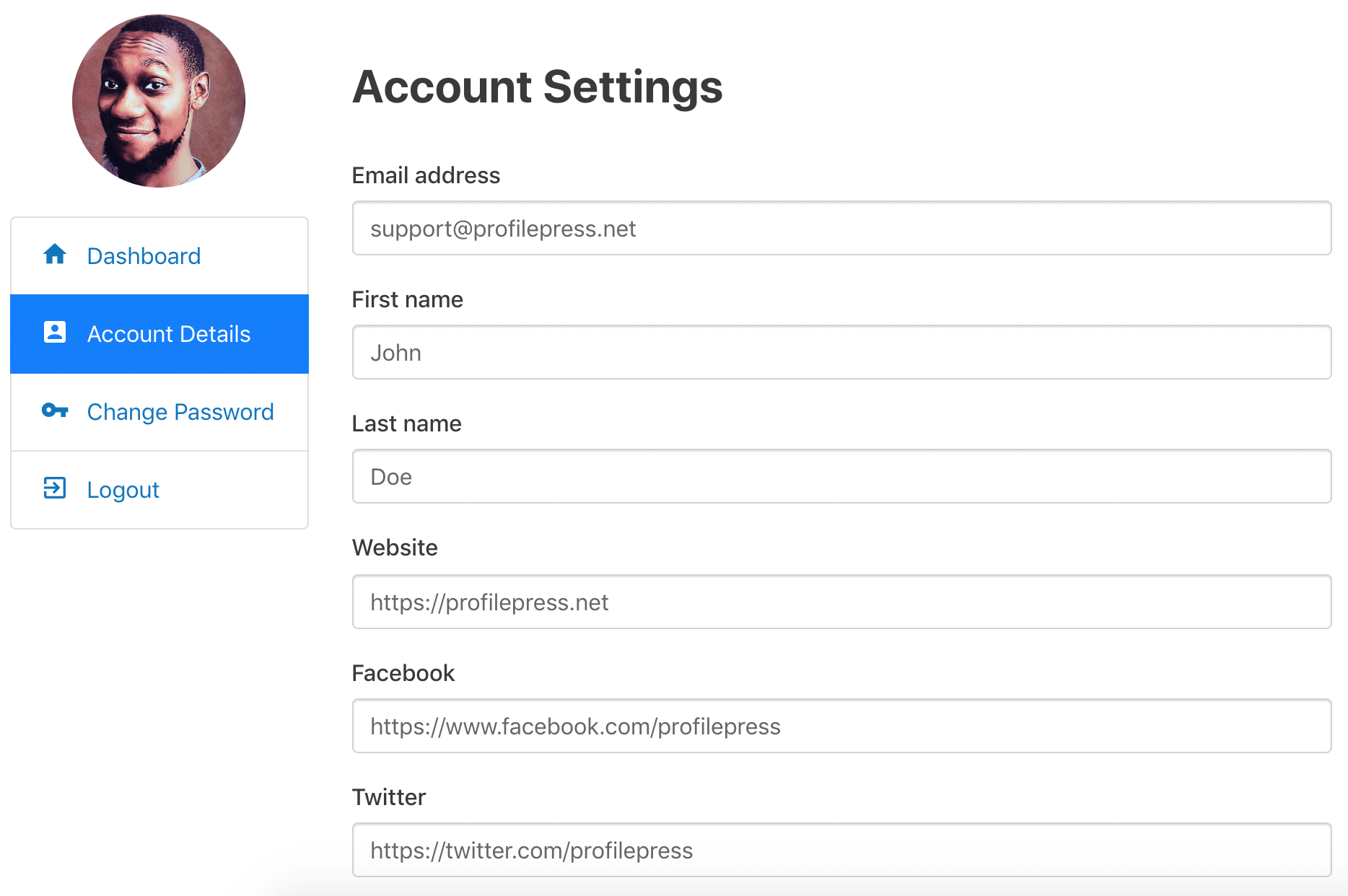Go to Change Password
1348x896 pixels.
click(159, 412)
